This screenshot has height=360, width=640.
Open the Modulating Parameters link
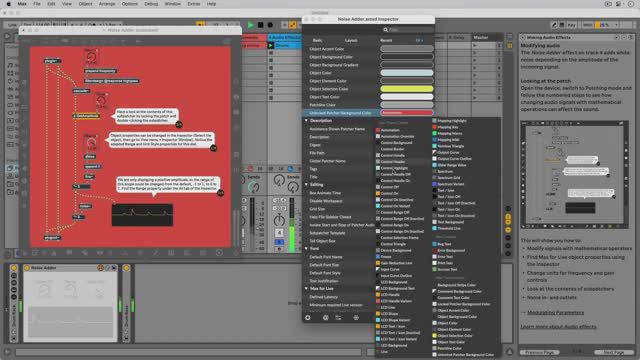coord(556,313)
